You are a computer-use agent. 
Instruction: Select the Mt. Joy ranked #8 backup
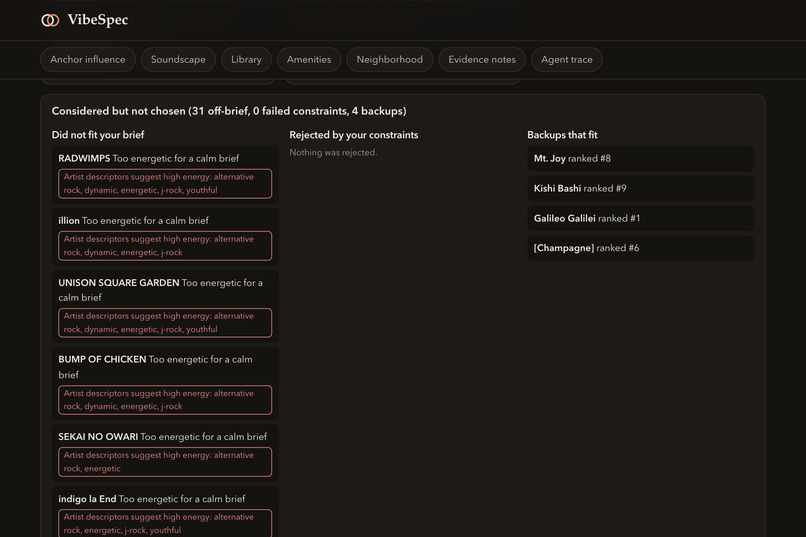tap(640, 158)
